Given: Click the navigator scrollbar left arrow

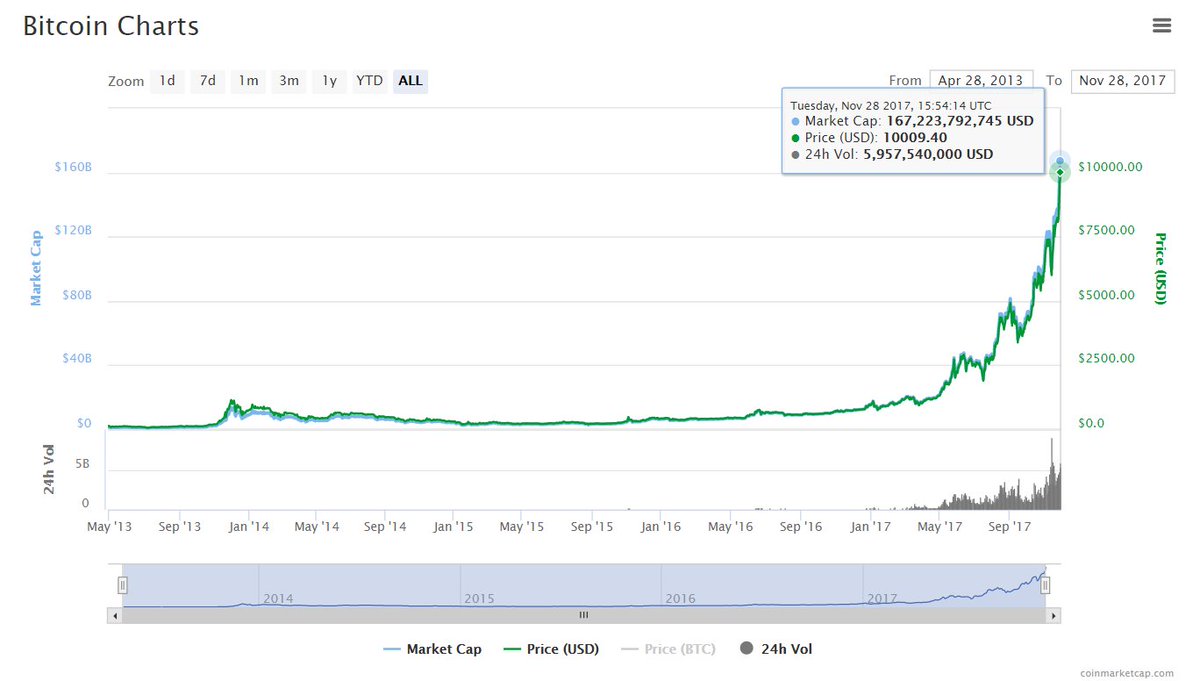Looking at the screenshot, I should pyautogui.click(x=114, y=616).
